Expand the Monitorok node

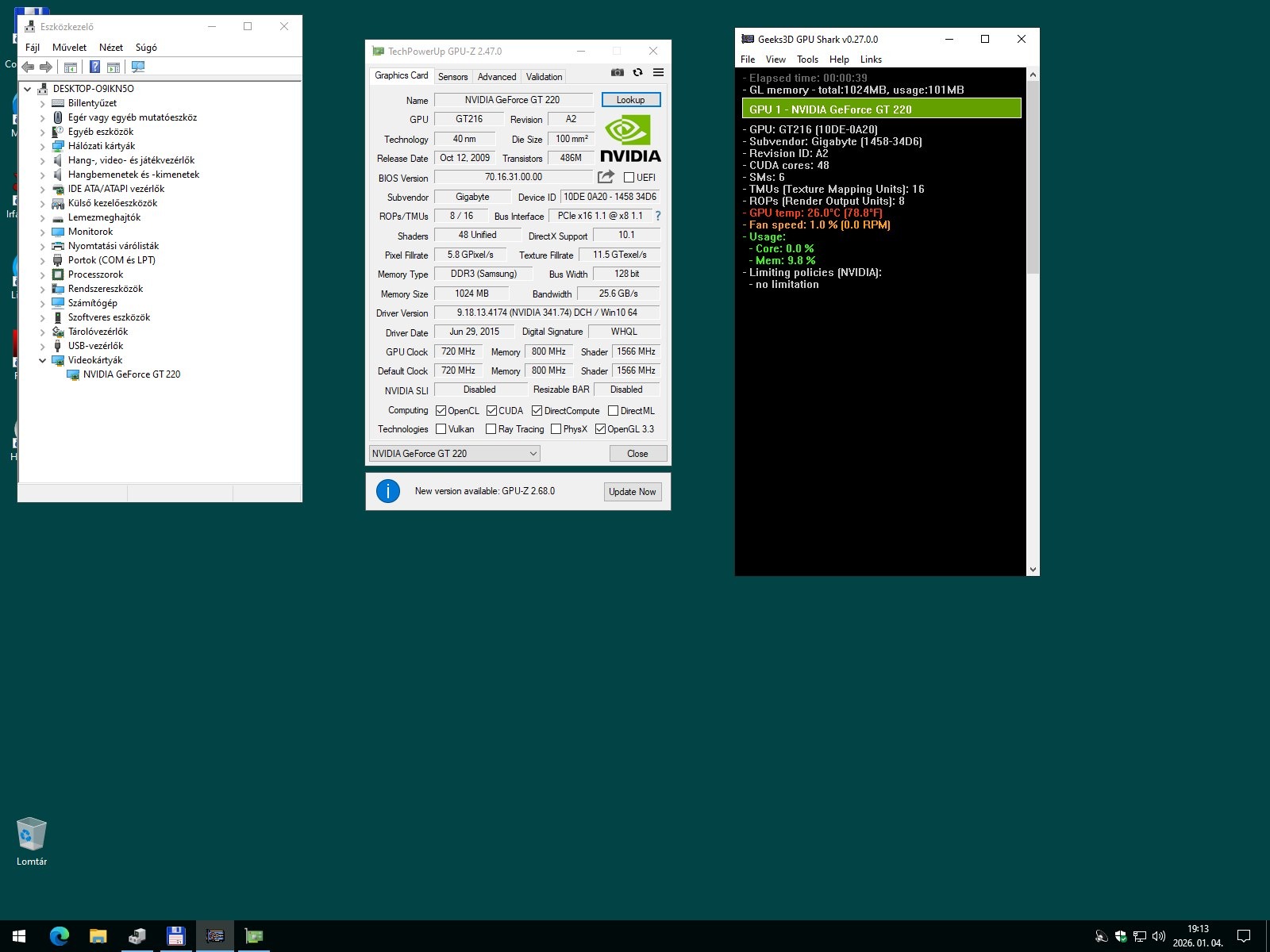pyautogui.click(x=43, y=232)
